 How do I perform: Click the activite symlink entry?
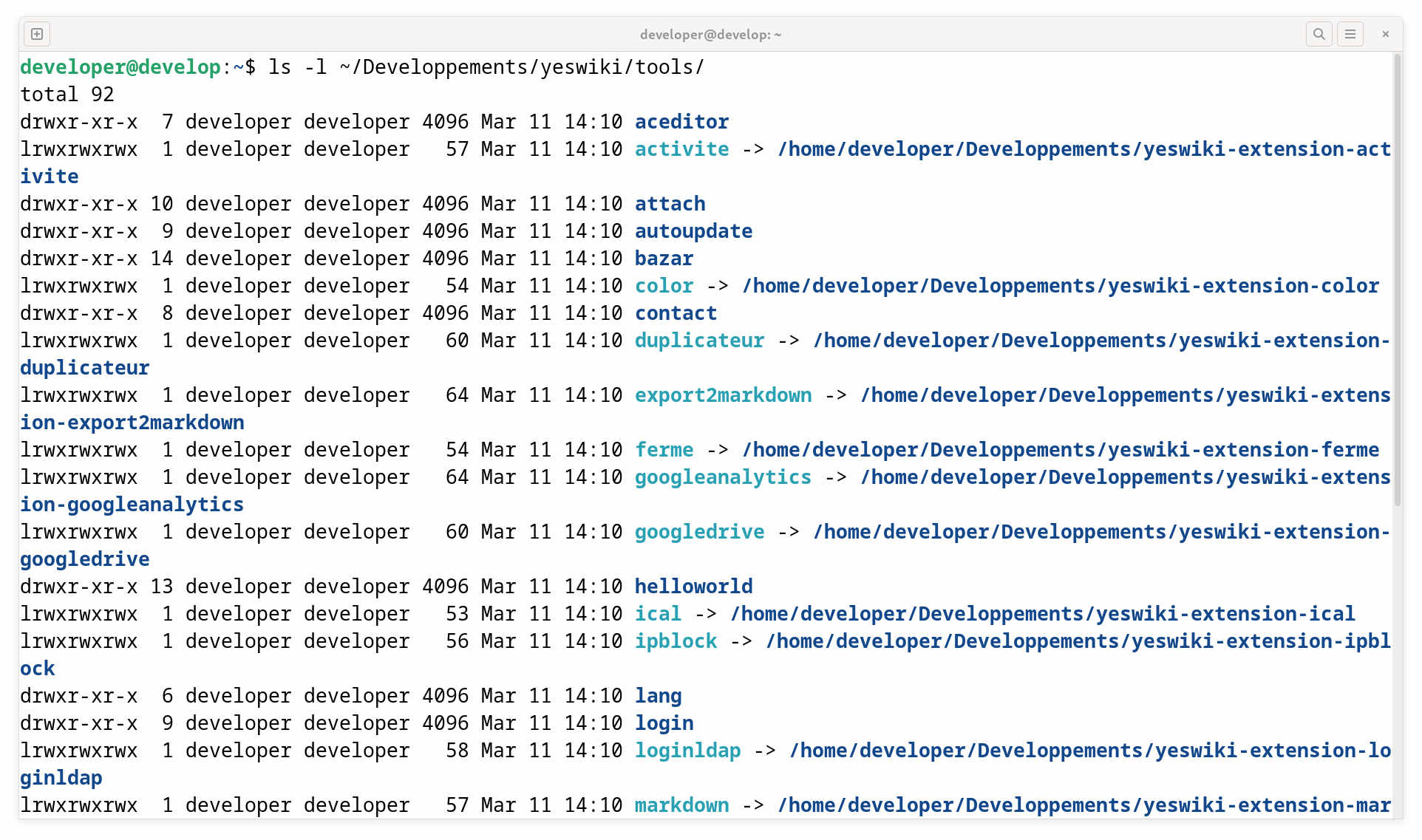680,148
